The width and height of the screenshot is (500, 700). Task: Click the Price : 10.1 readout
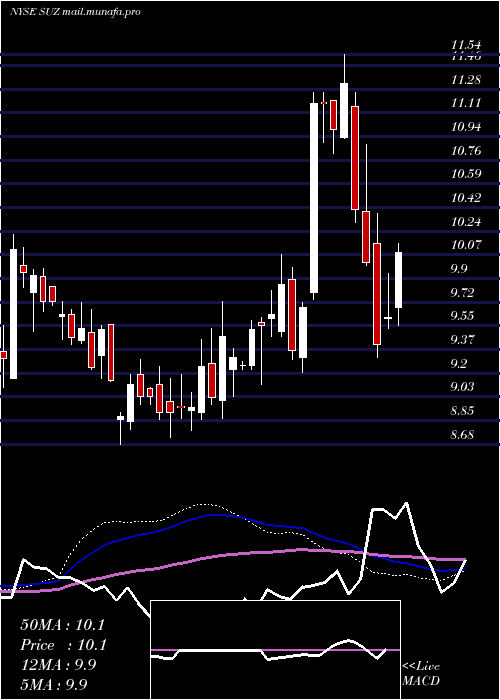click(x=62, y=645)
